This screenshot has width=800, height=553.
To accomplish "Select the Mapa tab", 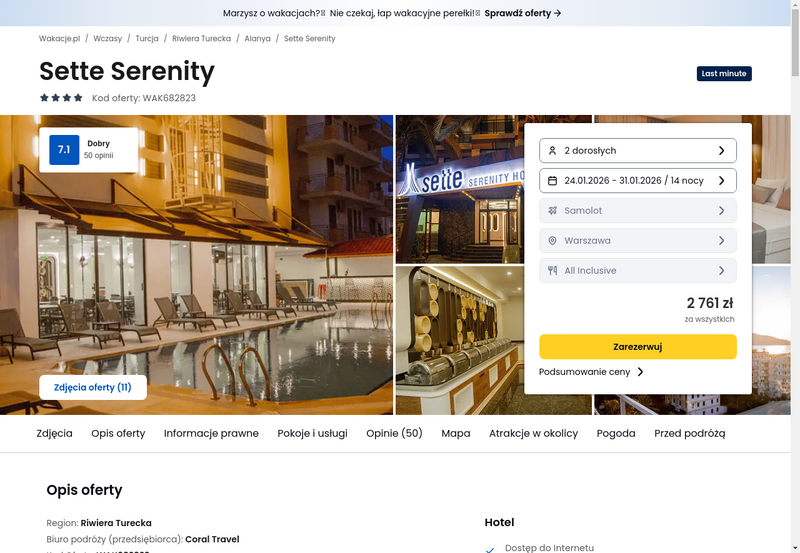I will pyautogui.click(x=456, y=433).
